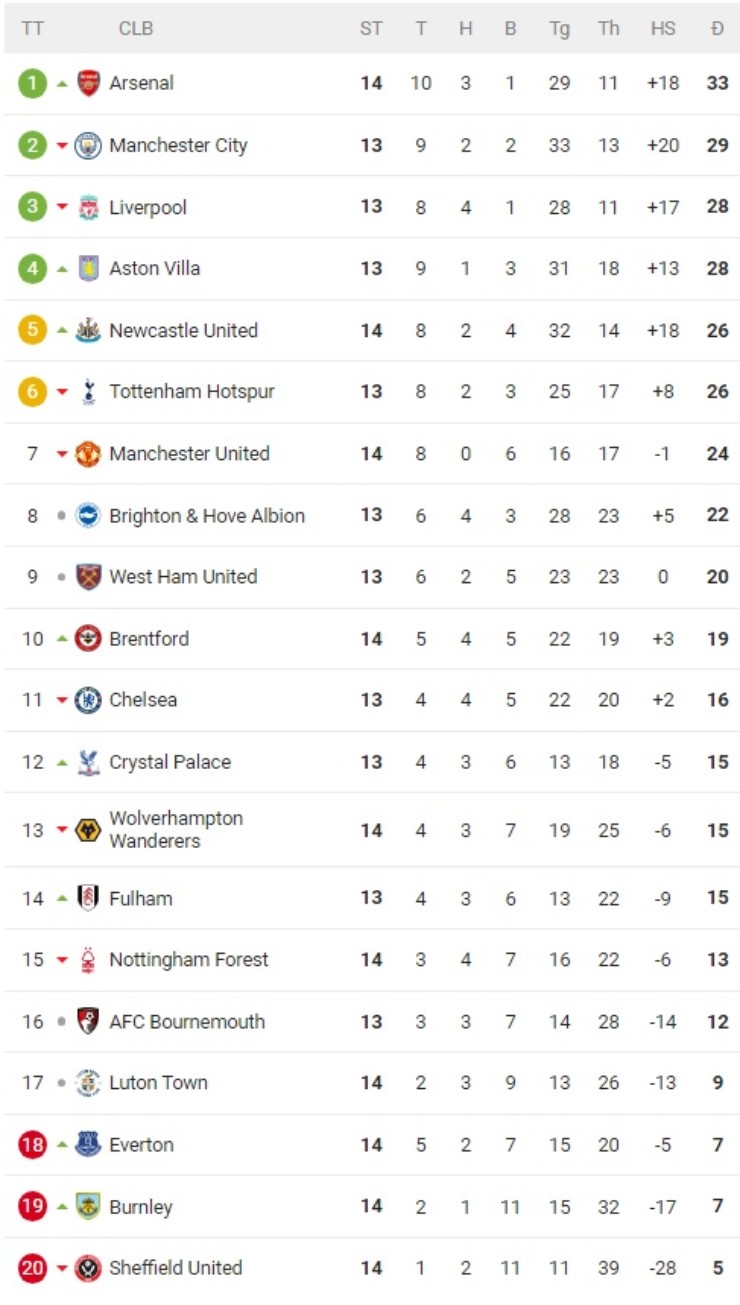740x1305 pixels.
Task: Click the Manchester City crest icon
Action: click(x=88, y=145)
